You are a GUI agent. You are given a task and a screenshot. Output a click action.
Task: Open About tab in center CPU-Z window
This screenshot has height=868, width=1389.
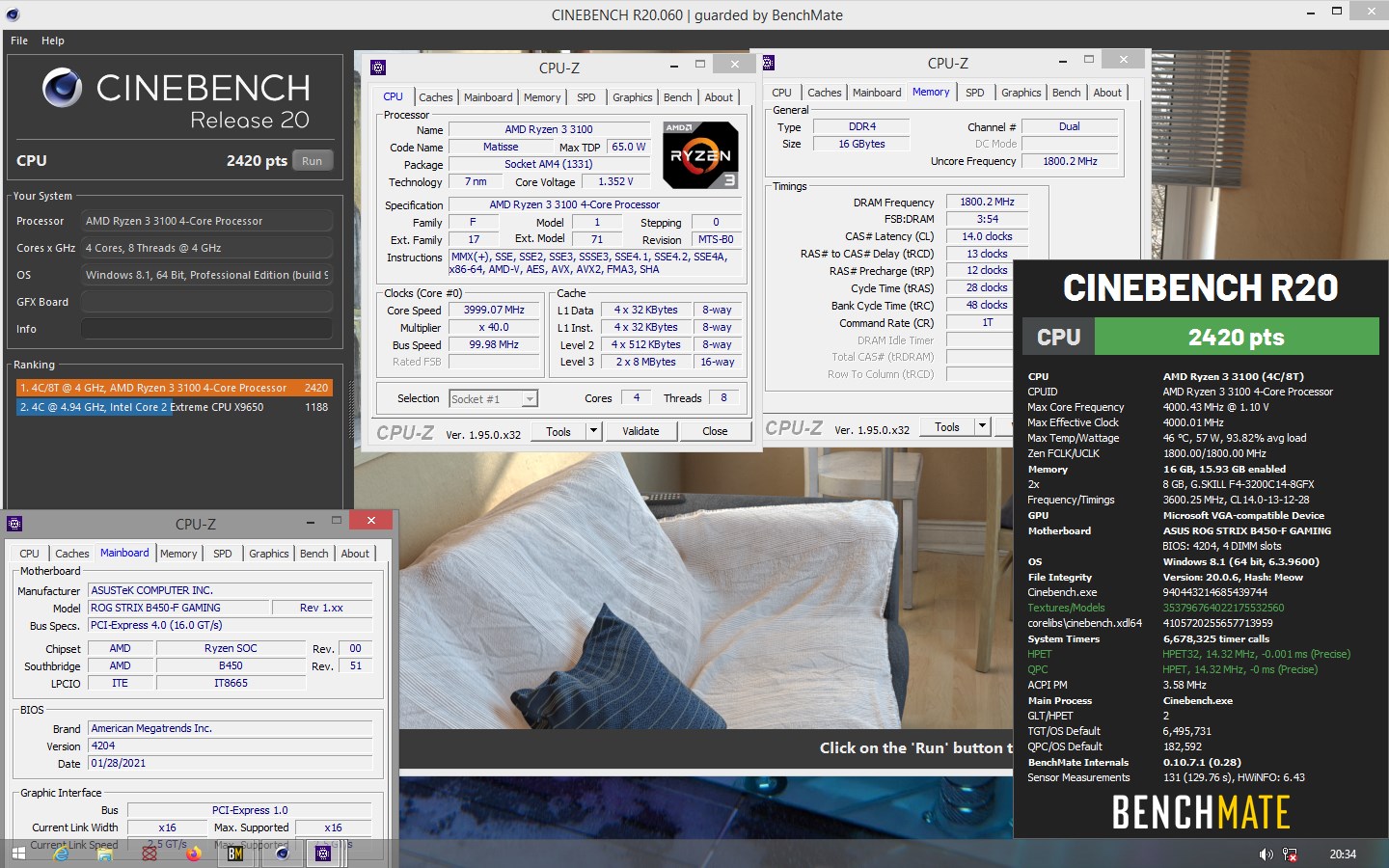click(719, 97)
